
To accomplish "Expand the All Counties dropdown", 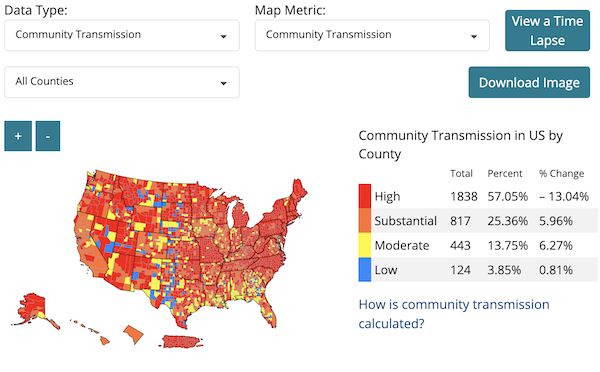I will point(122,82).
